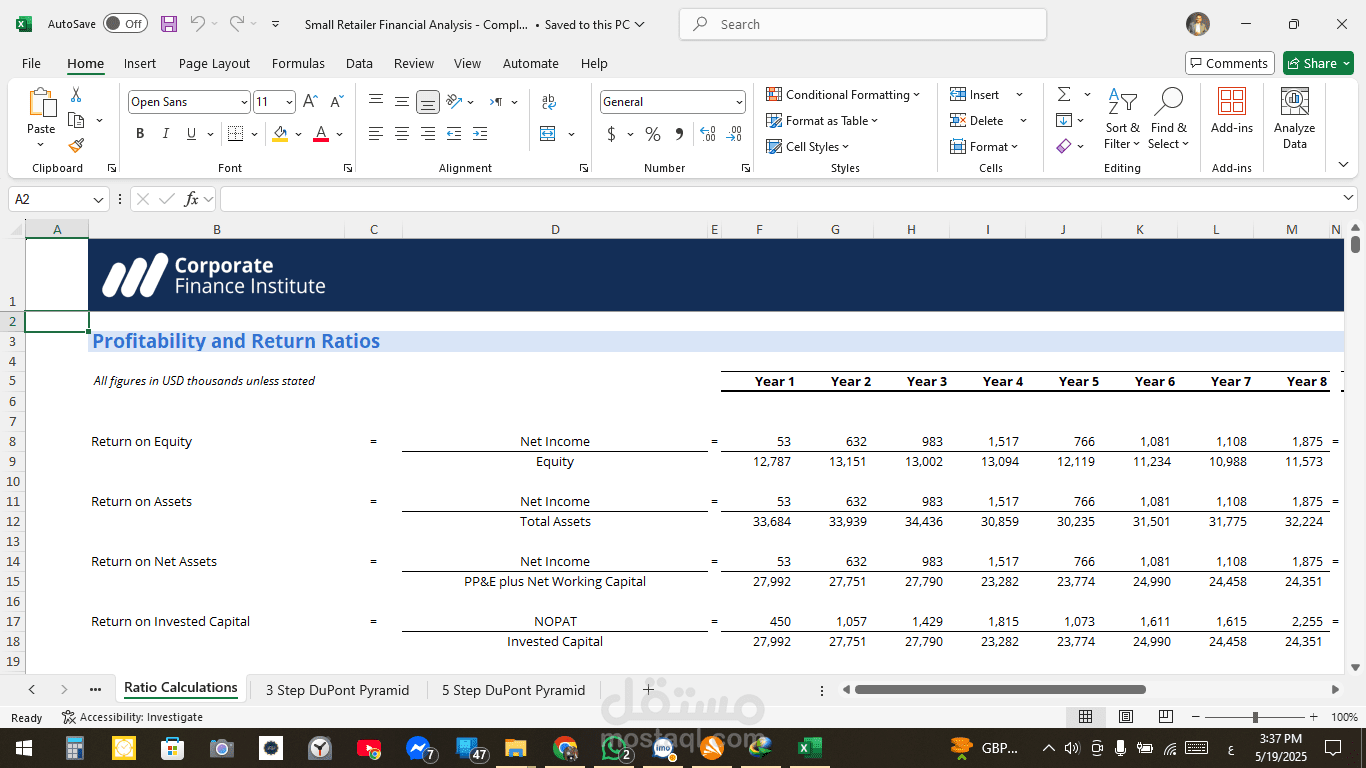Toggle the AutoSave switch
This screenshot has width=1366, height=768.
tap(125, 24)
